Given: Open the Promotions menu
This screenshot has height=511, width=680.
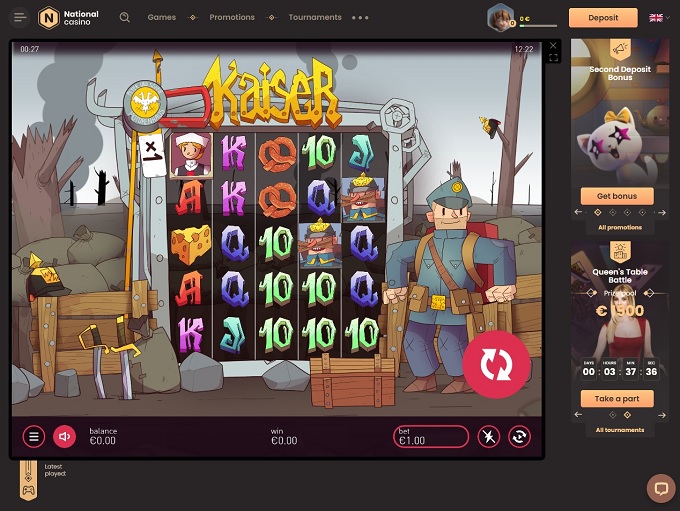Looking at the screenshot, I should pos(232,17).
